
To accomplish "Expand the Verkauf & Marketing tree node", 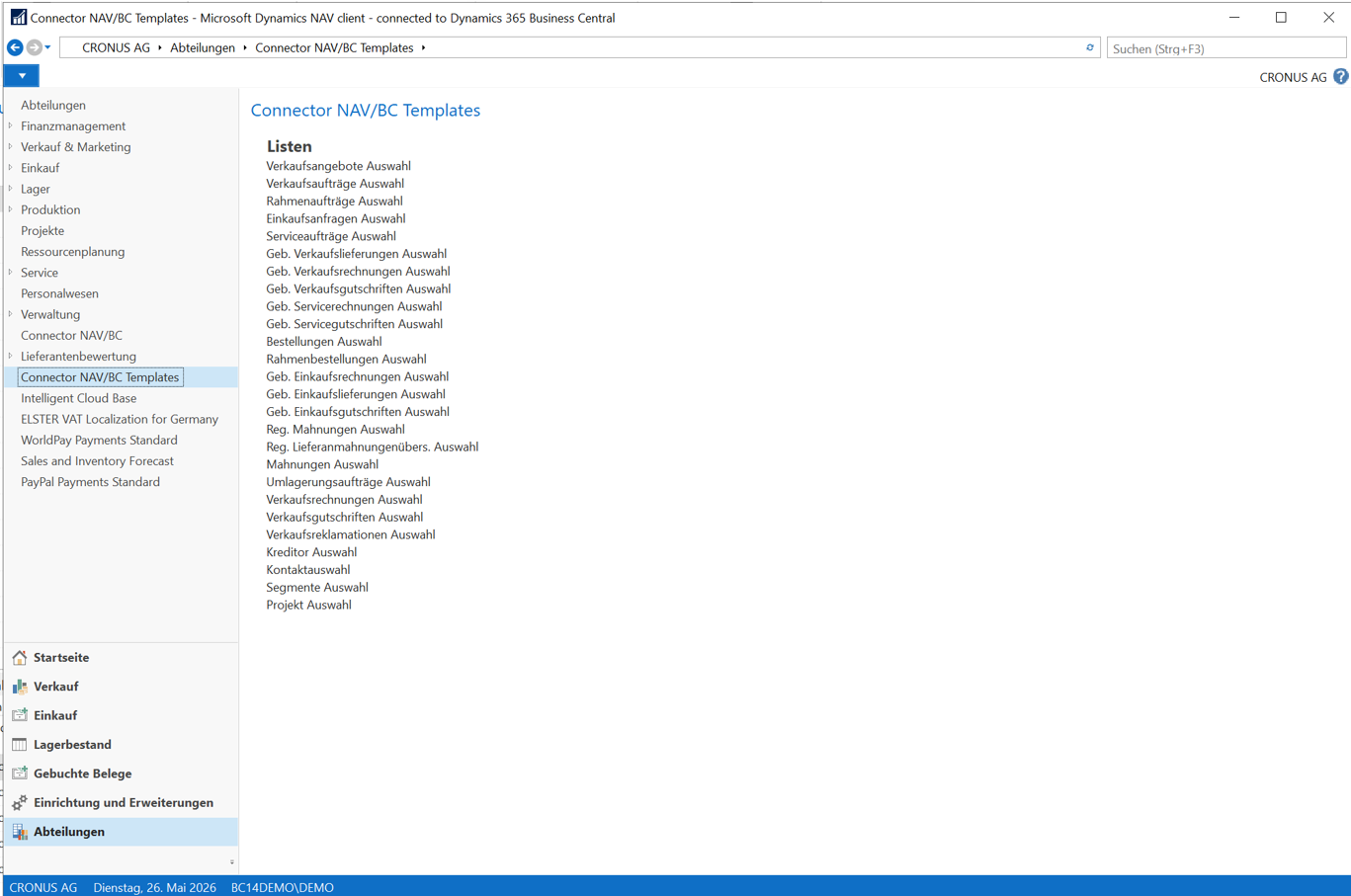I will pyautogui.click(x=11, y=146).
